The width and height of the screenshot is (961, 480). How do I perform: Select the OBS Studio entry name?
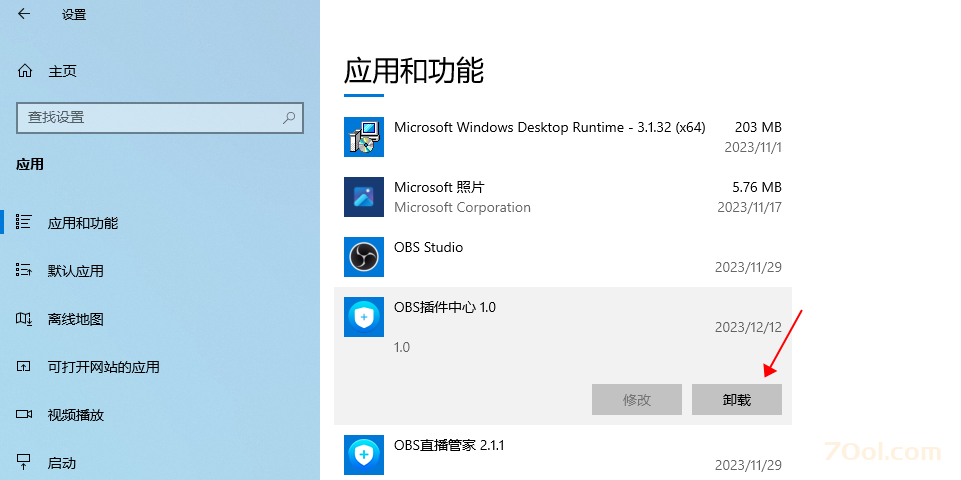coord(428,247)
